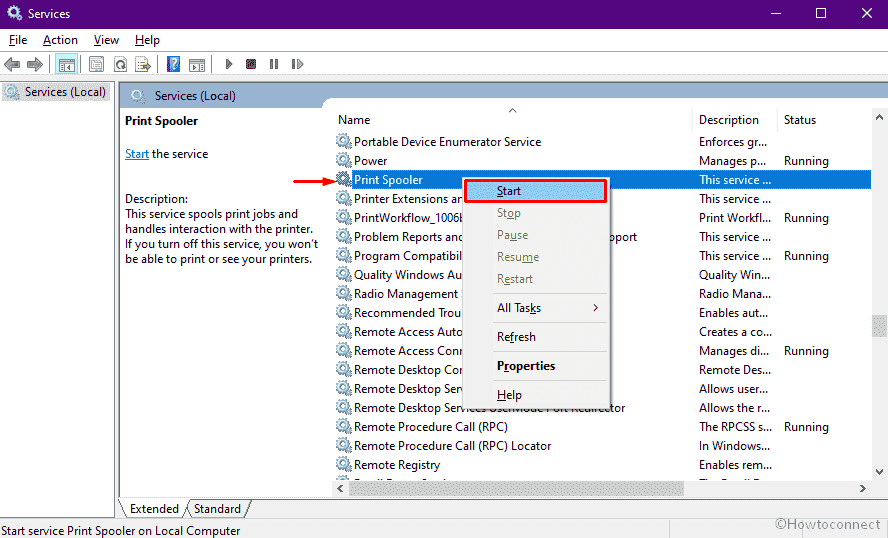
Task: Click the Export List toolbar icon
Action: click(143, 65)
